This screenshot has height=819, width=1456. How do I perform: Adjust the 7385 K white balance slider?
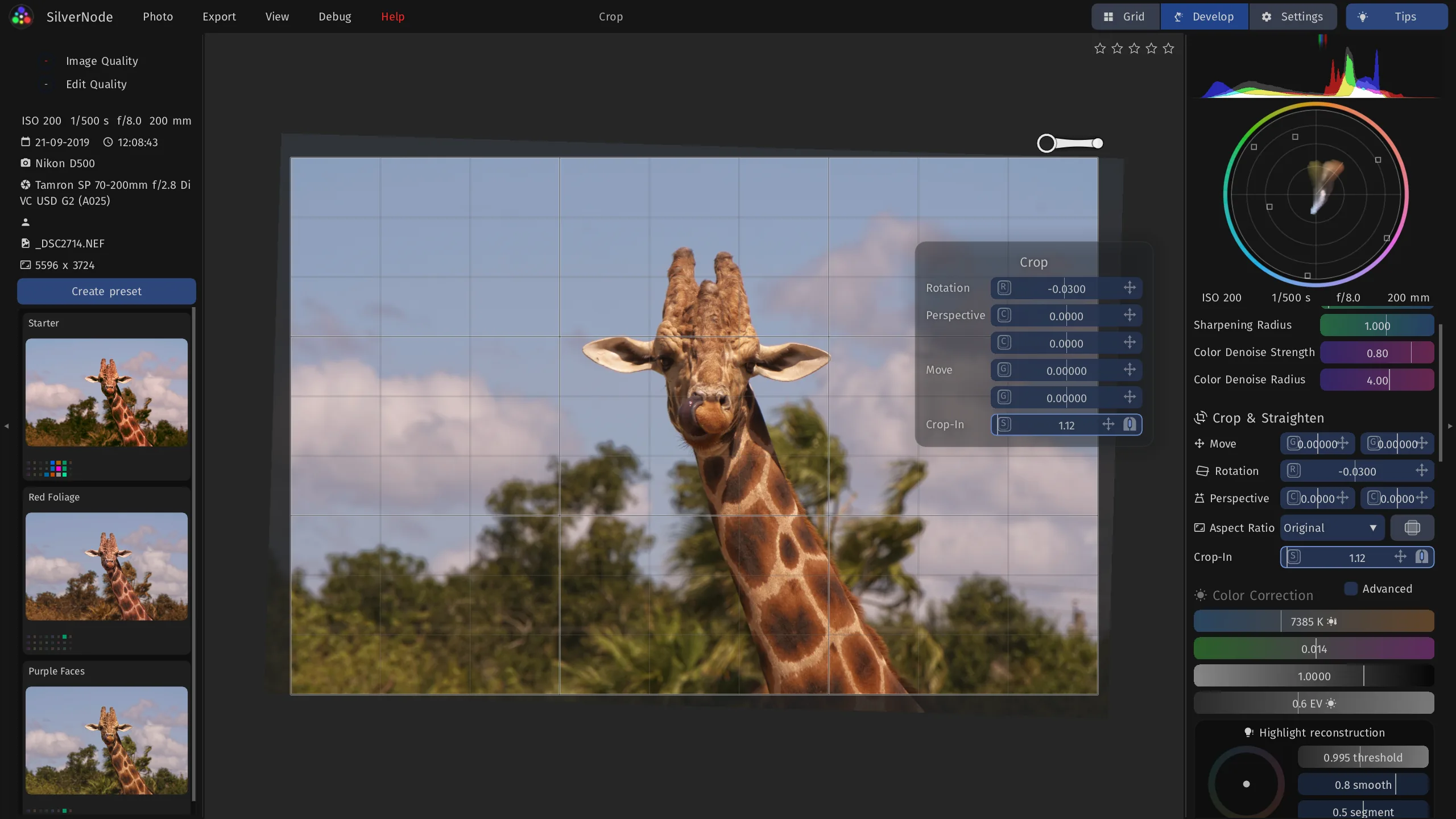[x=1314, y=621]
